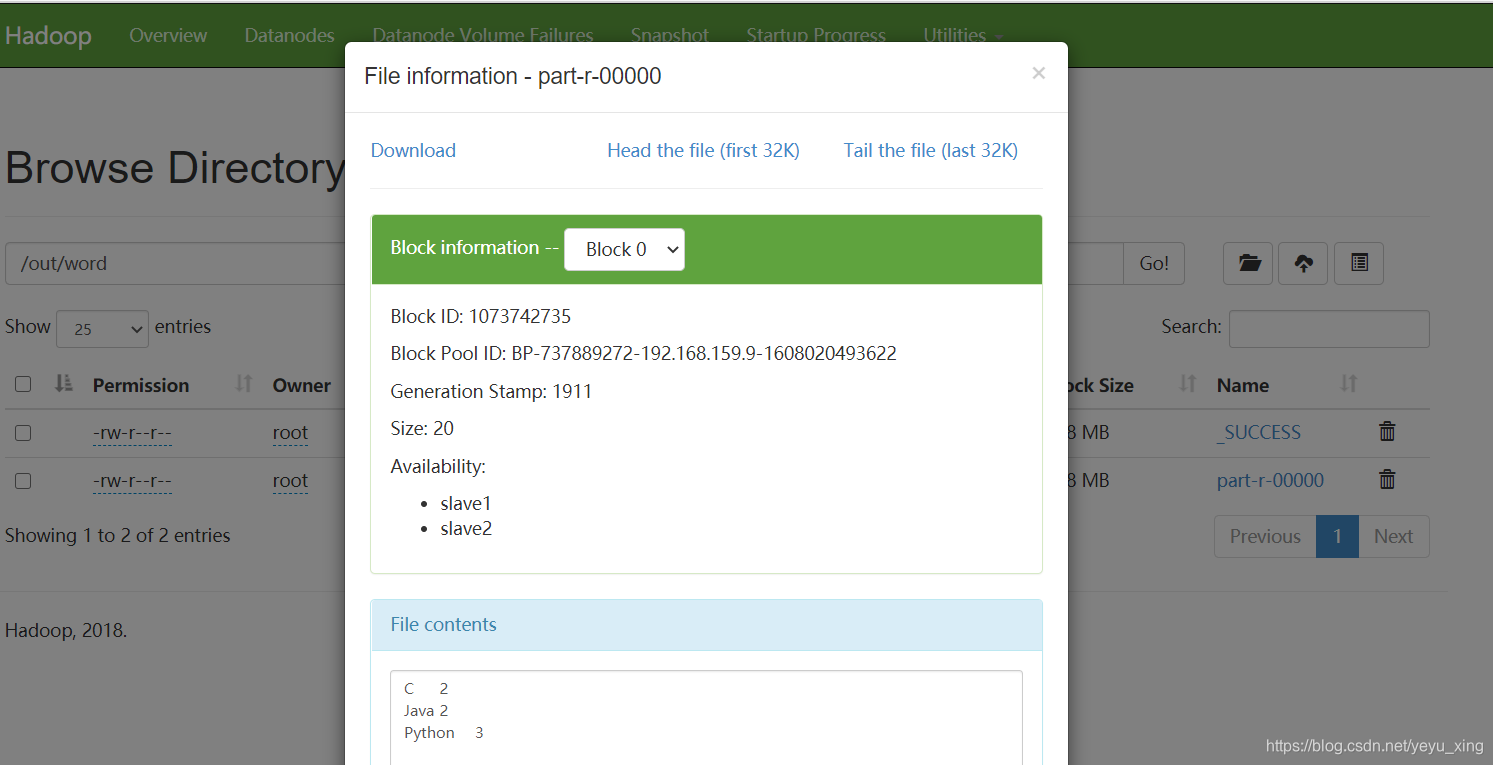The image size is (1493, 765).
Task: Open the _SUCCESS file link
Action: click(1259, 432)
